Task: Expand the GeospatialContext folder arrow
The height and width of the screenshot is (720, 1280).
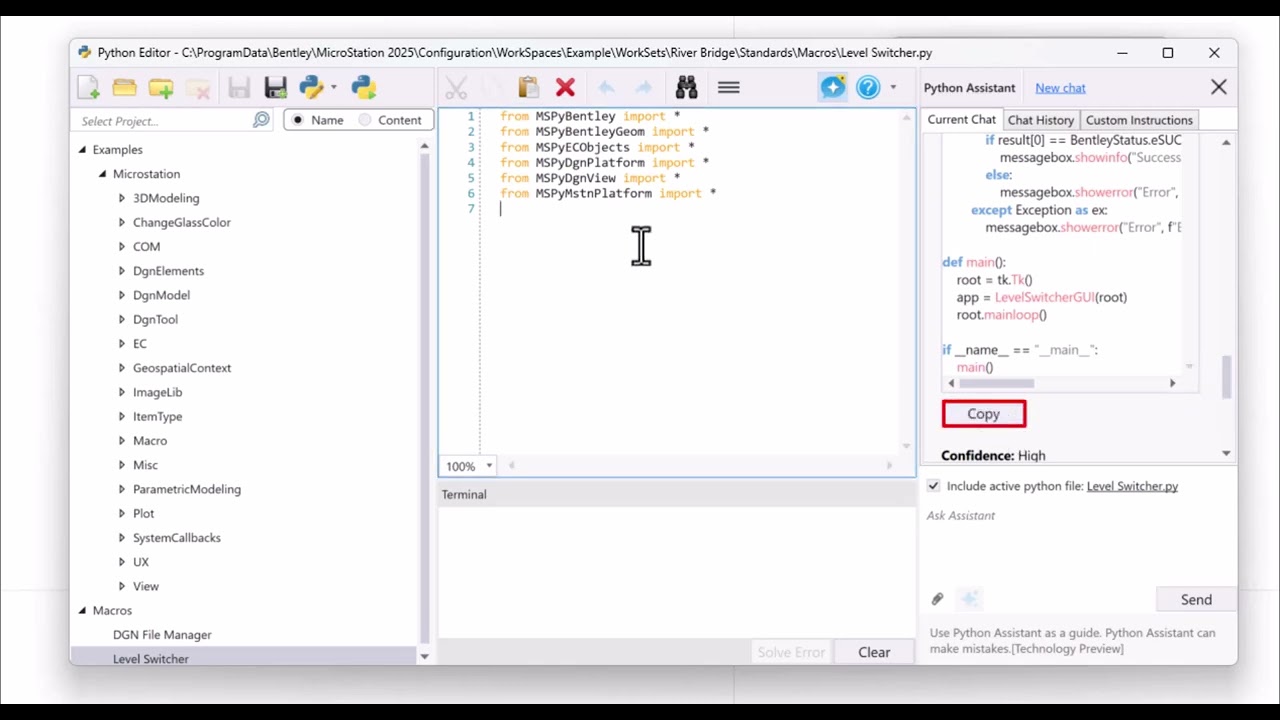Action: [122, 368]
